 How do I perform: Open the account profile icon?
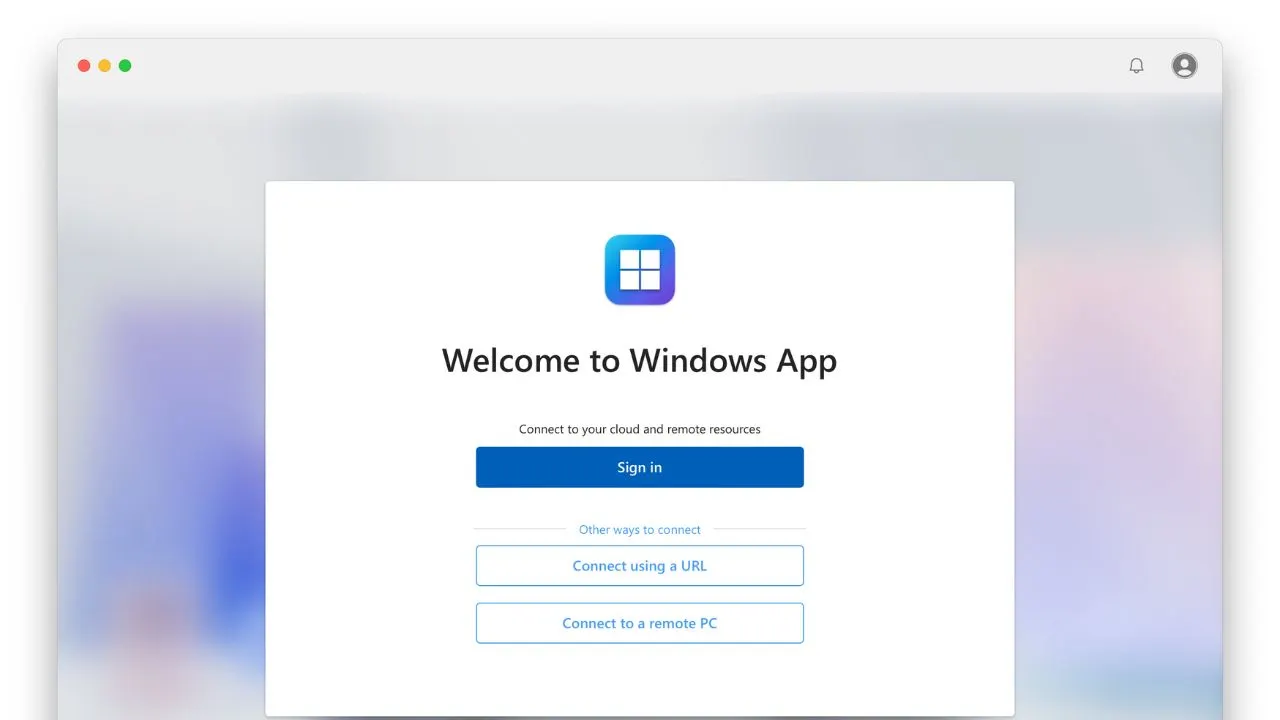click(1184, 66)
